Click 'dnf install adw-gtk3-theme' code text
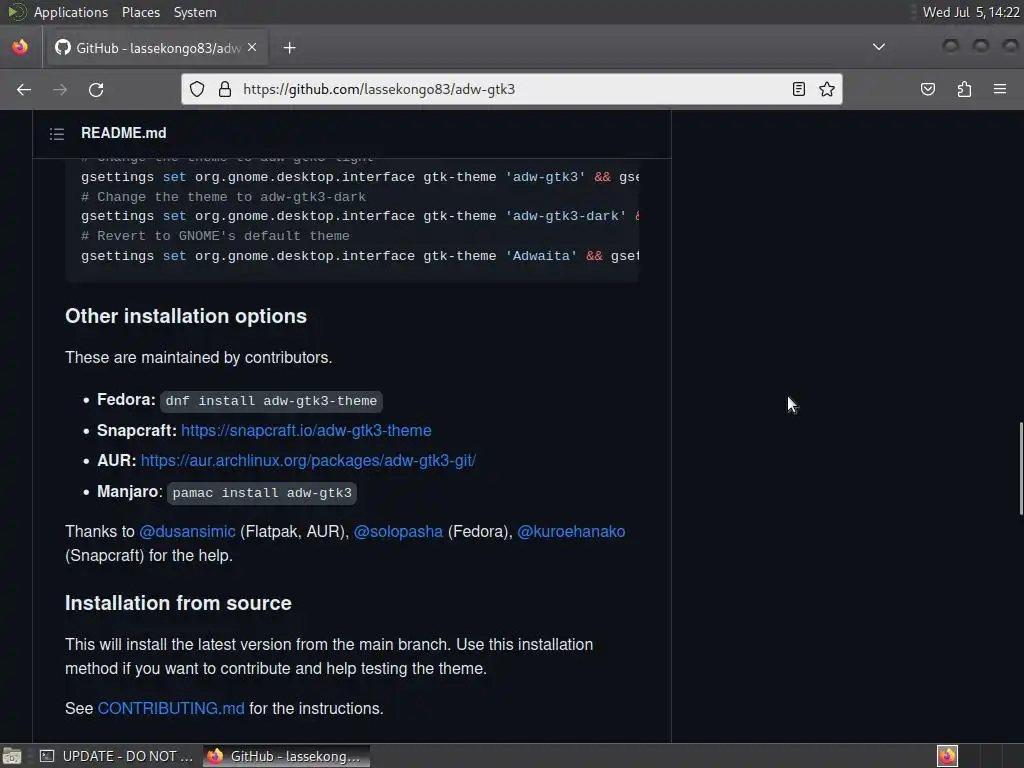The height and width of the screenshot is (768, 1024). [x=271, y=401]
